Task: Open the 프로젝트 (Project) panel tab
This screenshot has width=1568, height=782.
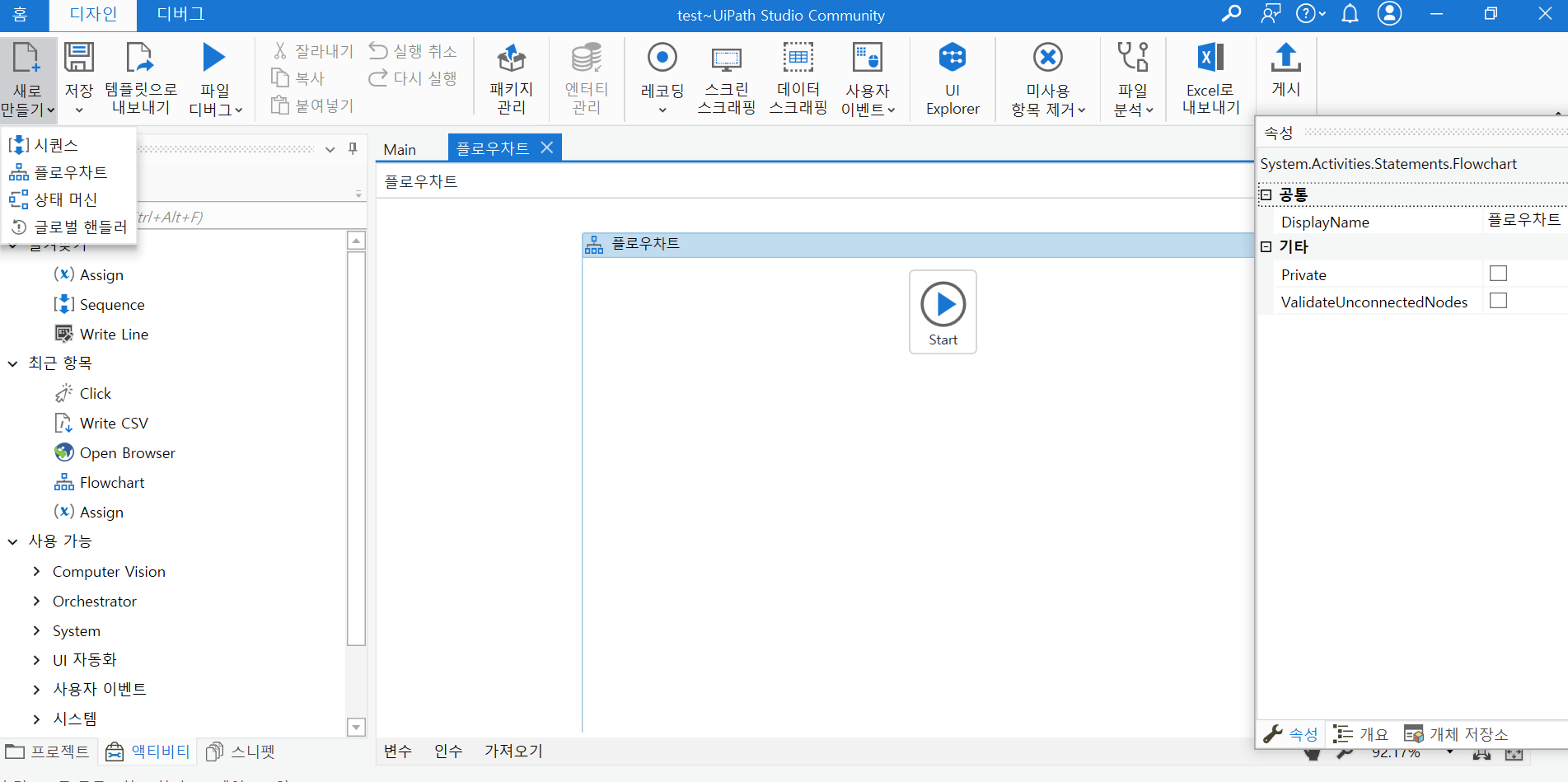Action: [x=48, y=752]
